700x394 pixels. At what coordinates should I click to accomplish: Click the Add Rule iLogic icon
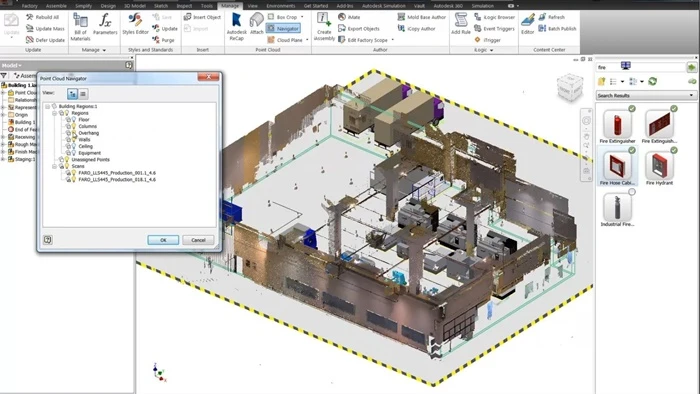tap(461, 24)
